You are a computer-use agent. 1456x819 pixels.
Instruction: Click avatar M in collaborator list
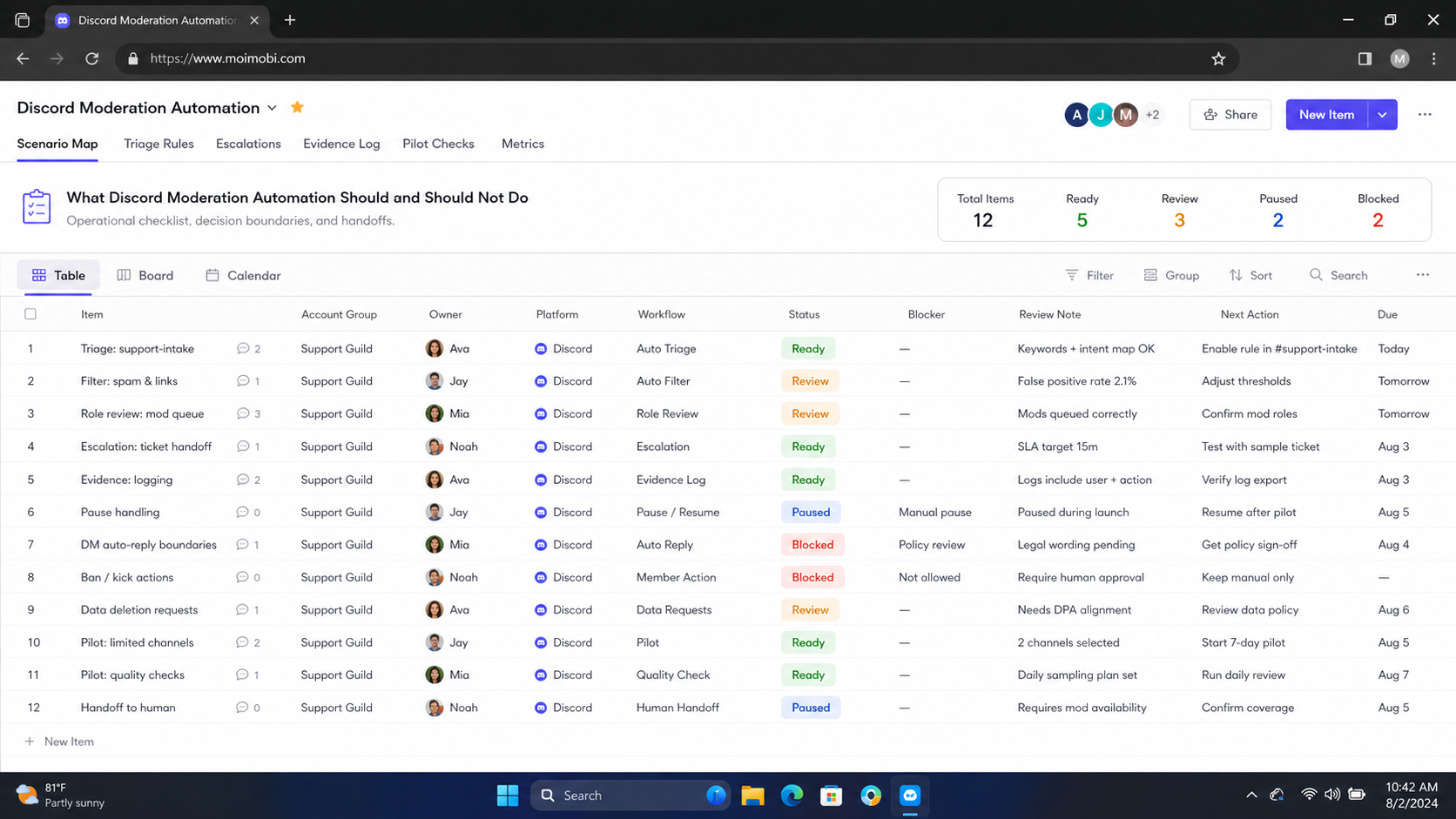tap(1126, 115)
